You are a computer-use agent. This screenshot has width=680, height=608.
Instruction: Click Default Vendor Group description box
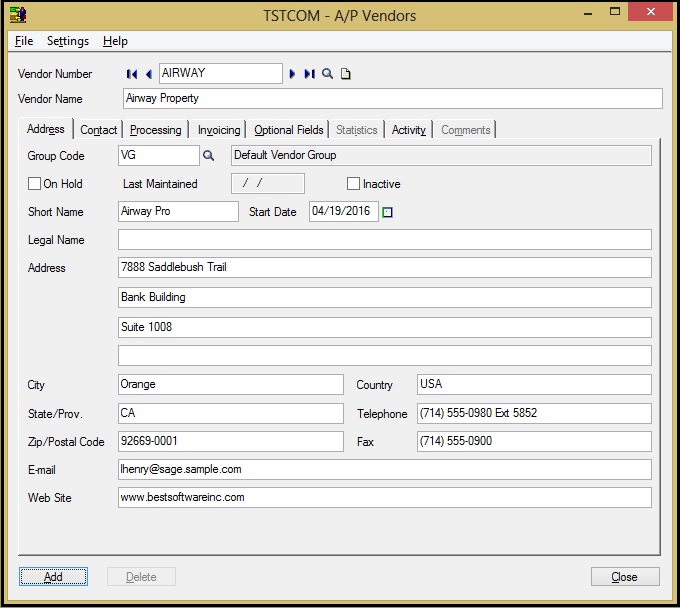tap(441, 155)
